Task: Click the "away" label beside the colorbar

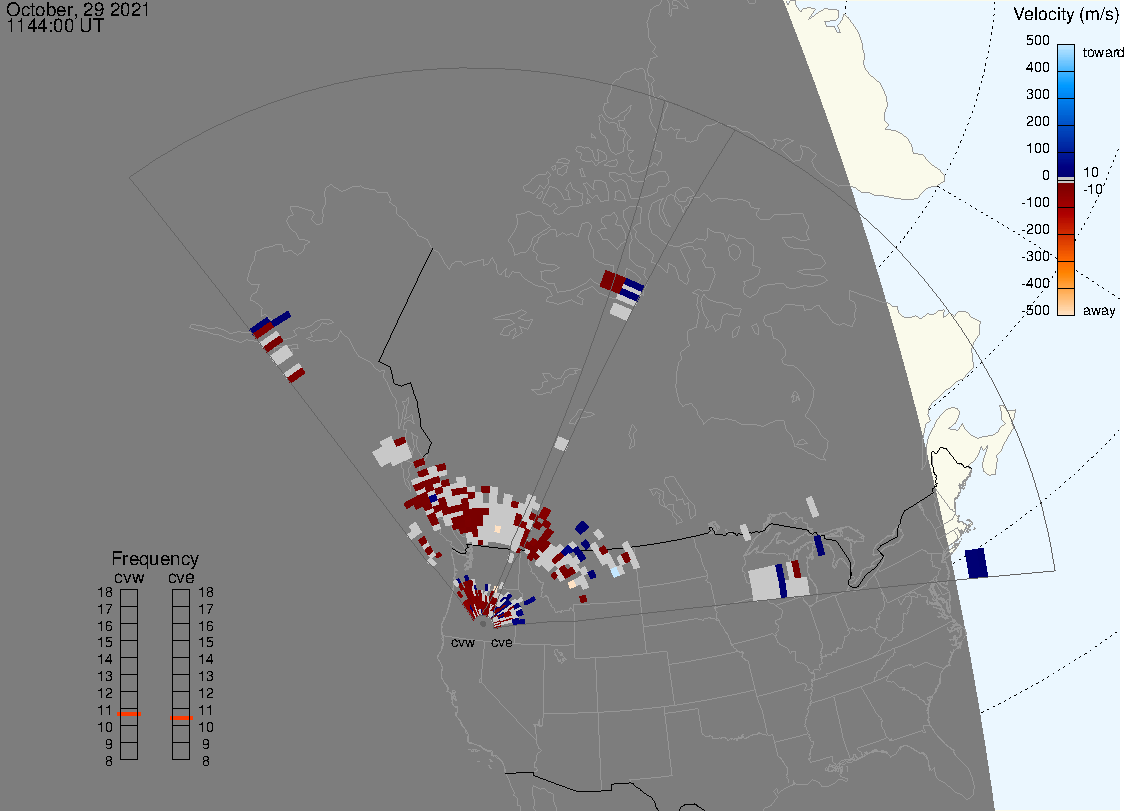Action: 1099,311
